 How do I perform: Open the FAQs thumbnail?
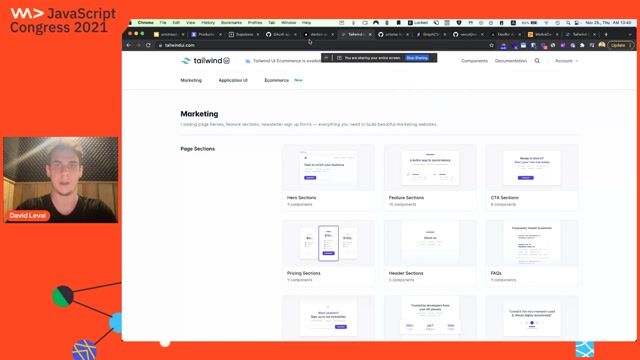[x=532, y=243]
